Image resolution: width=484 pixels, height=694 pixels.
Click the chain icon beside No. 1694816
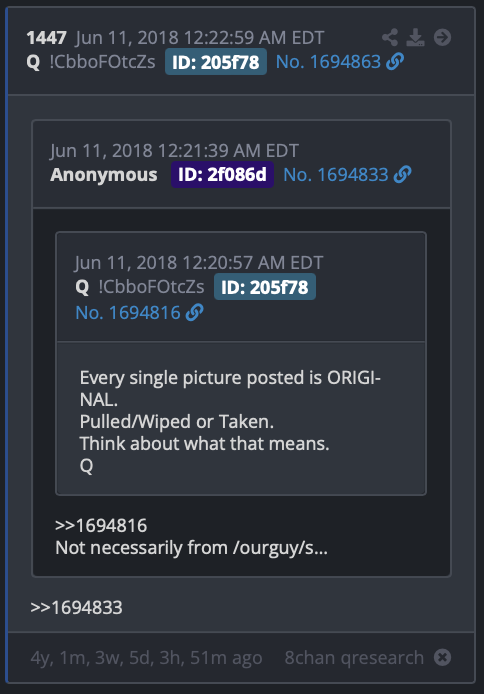[195, 312]
